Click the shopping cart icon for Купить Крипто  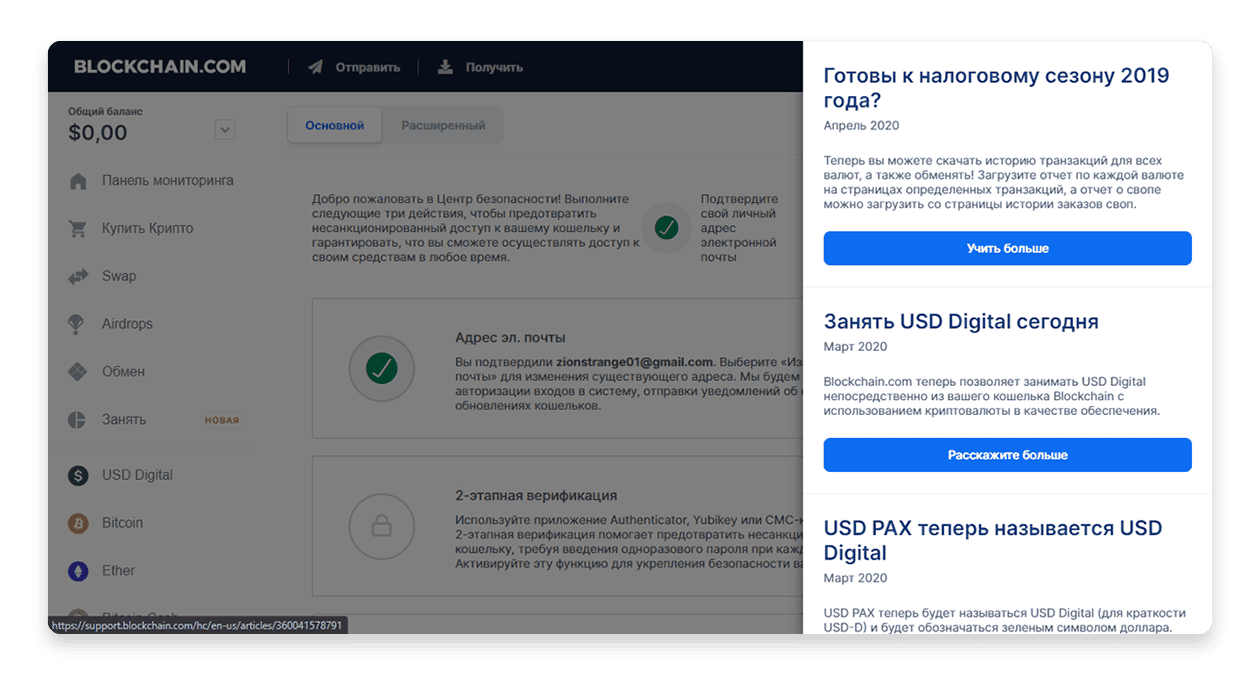[x=78, y=229]
